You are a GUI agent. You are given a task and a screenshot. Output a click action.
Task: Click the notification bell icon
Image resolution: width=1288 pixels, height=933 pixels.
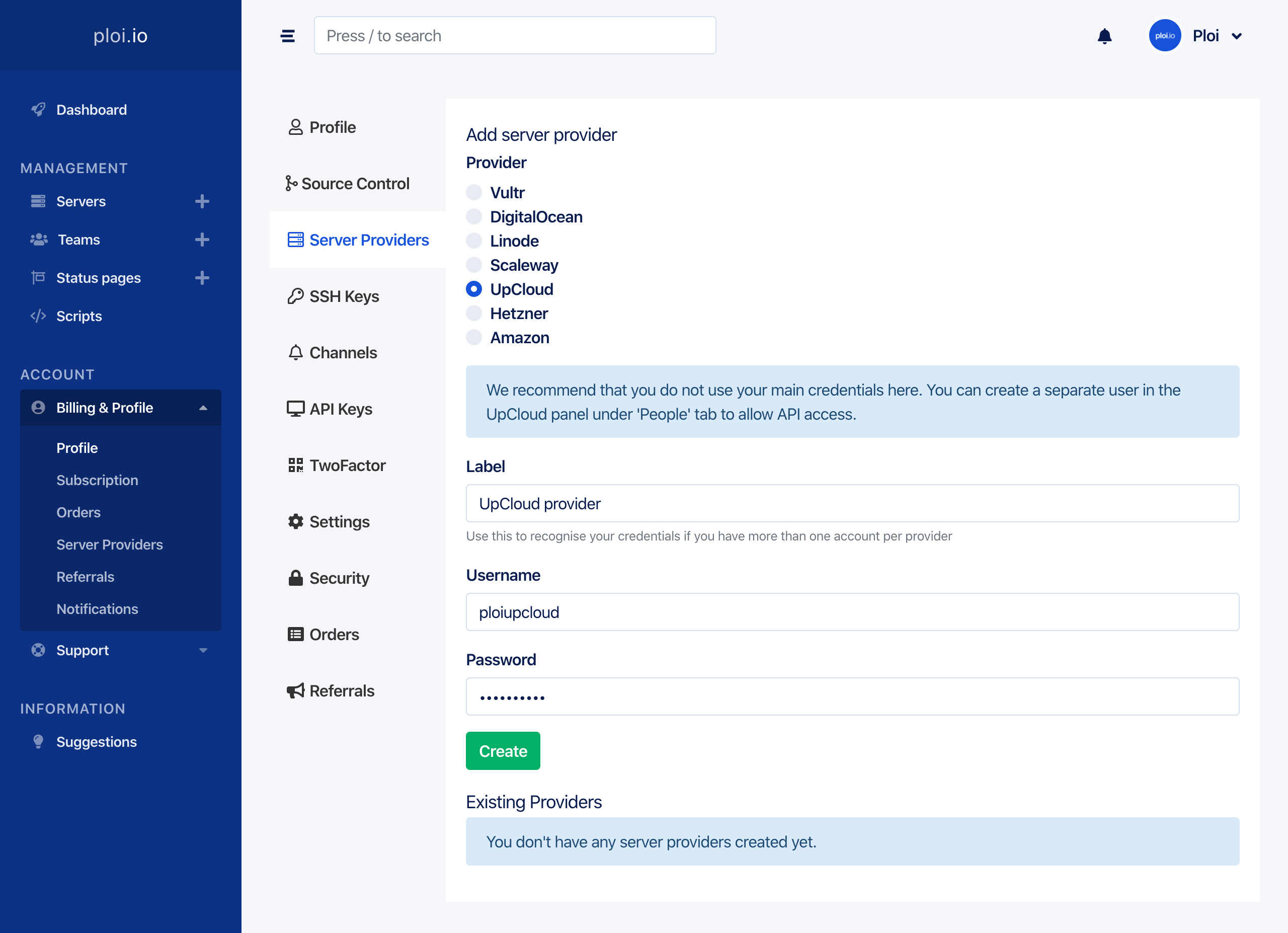pyautogui.click(x=1104, y=36)
